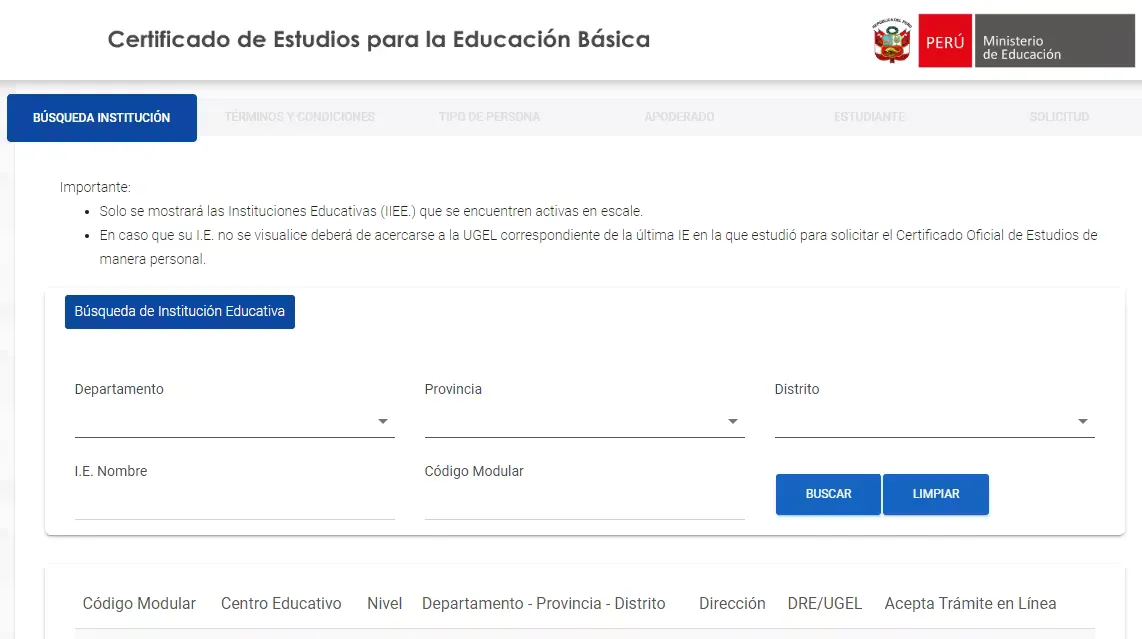1142x639 pixels.
Task: Click the BUSCAR button
Action: [828, 494]
